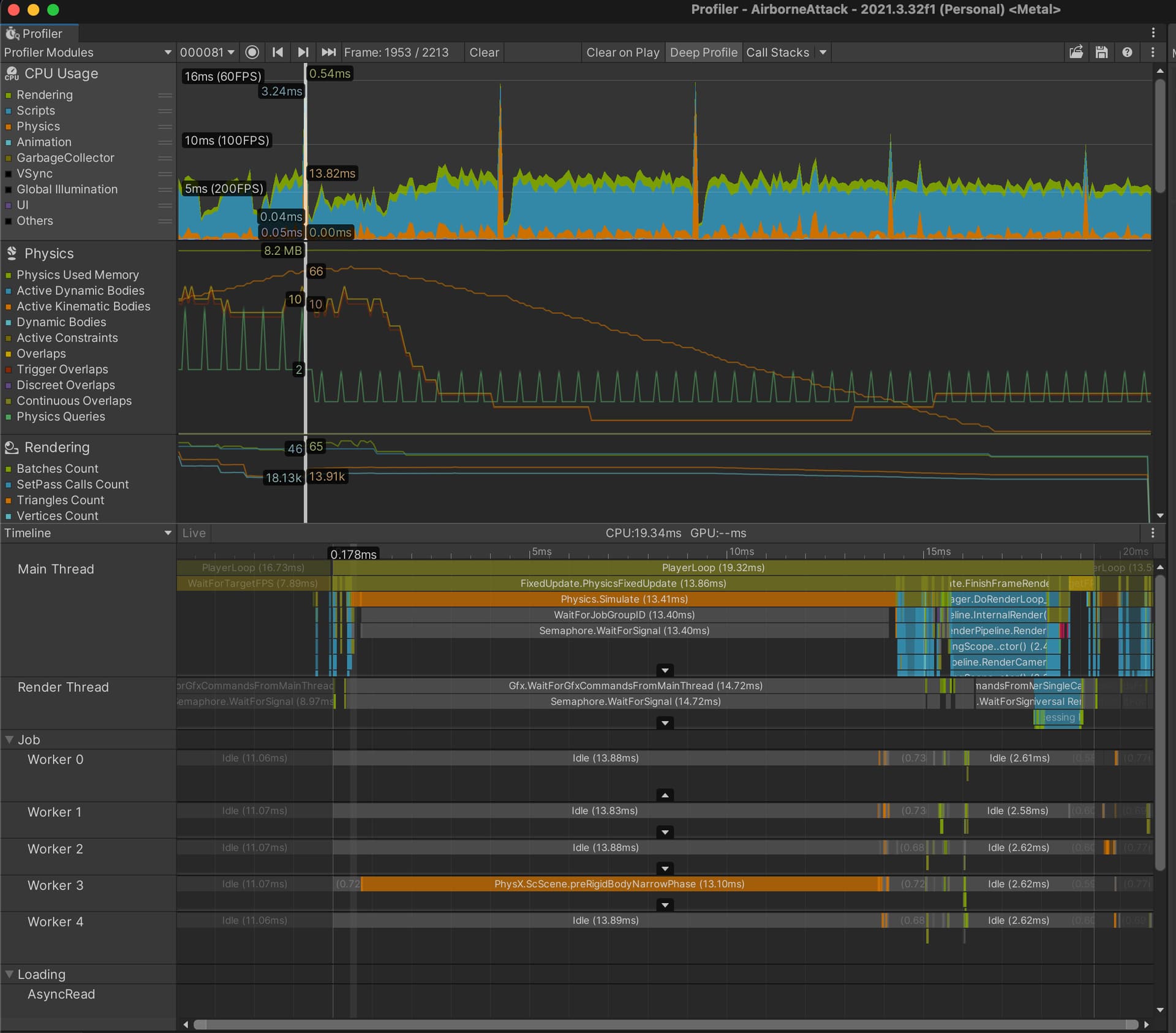Toggle the Deep Profile option
Viewport: 1176px width, 1033px height.
tap(703, 52)
